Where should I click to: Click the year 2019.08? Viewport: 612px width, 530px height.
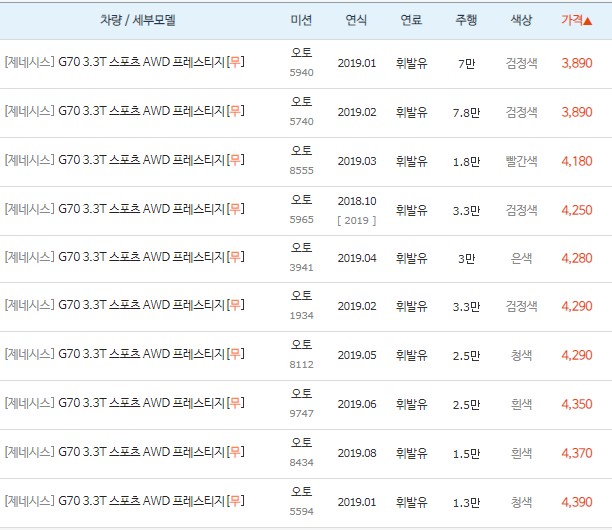357,453
